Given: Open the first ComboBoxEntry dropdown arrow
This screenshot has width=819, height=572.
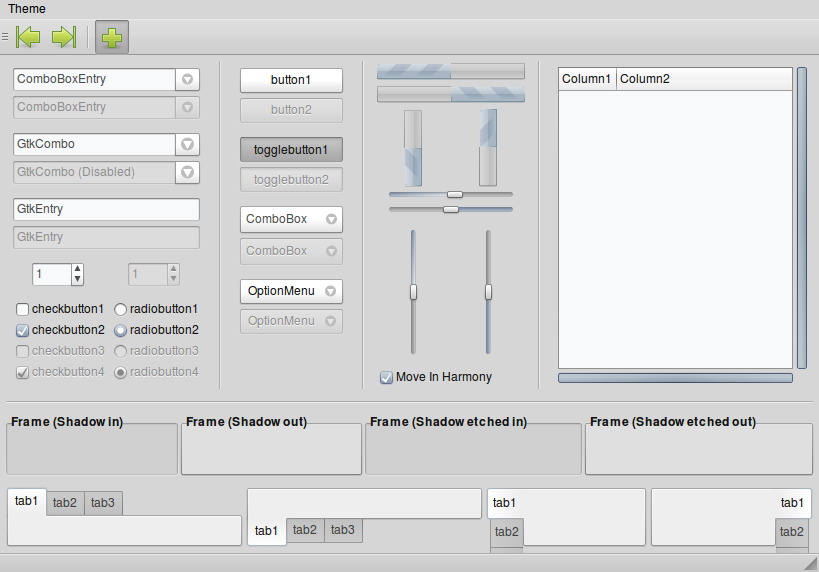Looking at the screenshot, I should (188, 79).
